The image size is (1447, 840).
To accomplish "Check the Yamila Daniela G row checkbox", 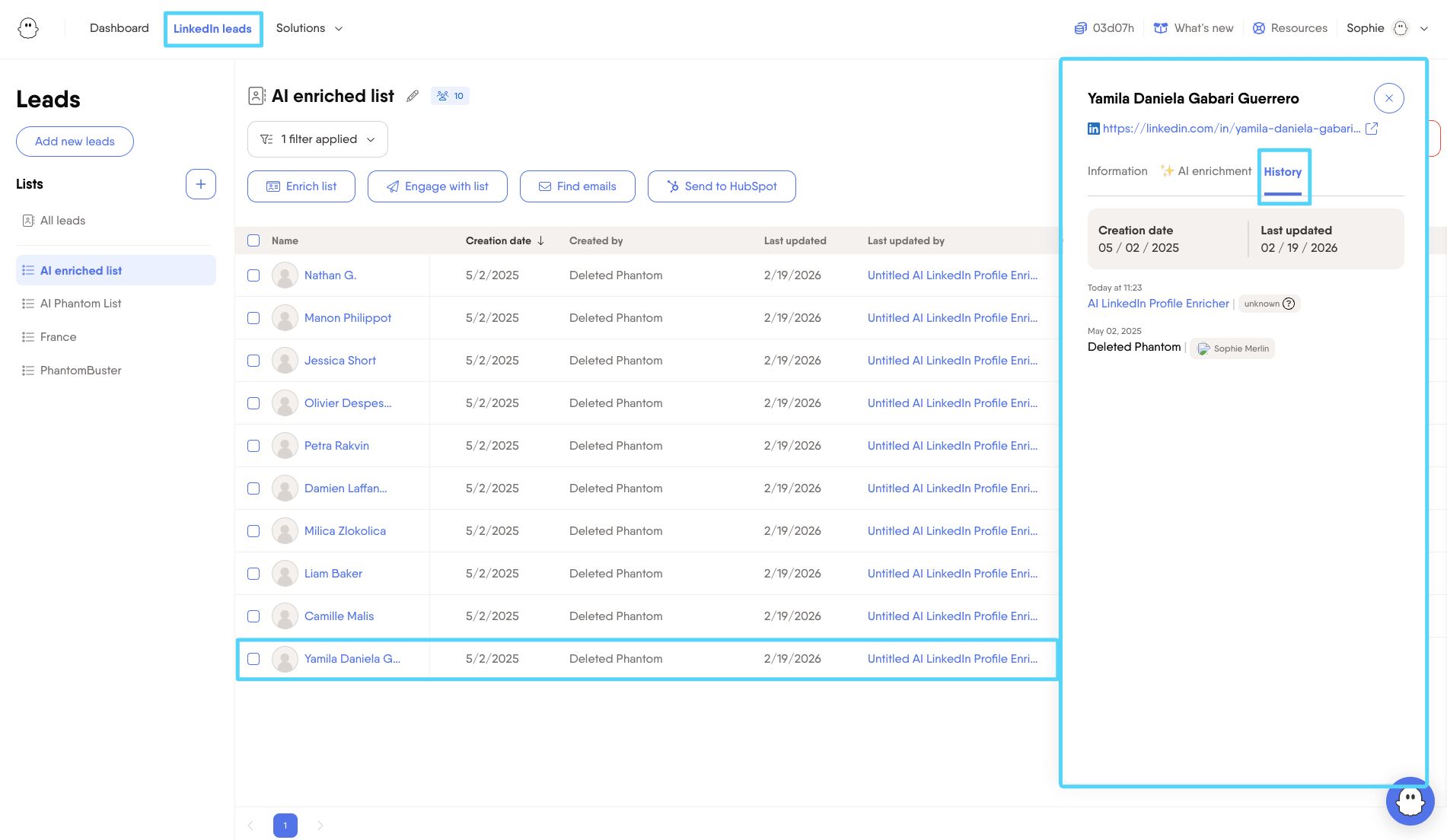I will 253,659.
